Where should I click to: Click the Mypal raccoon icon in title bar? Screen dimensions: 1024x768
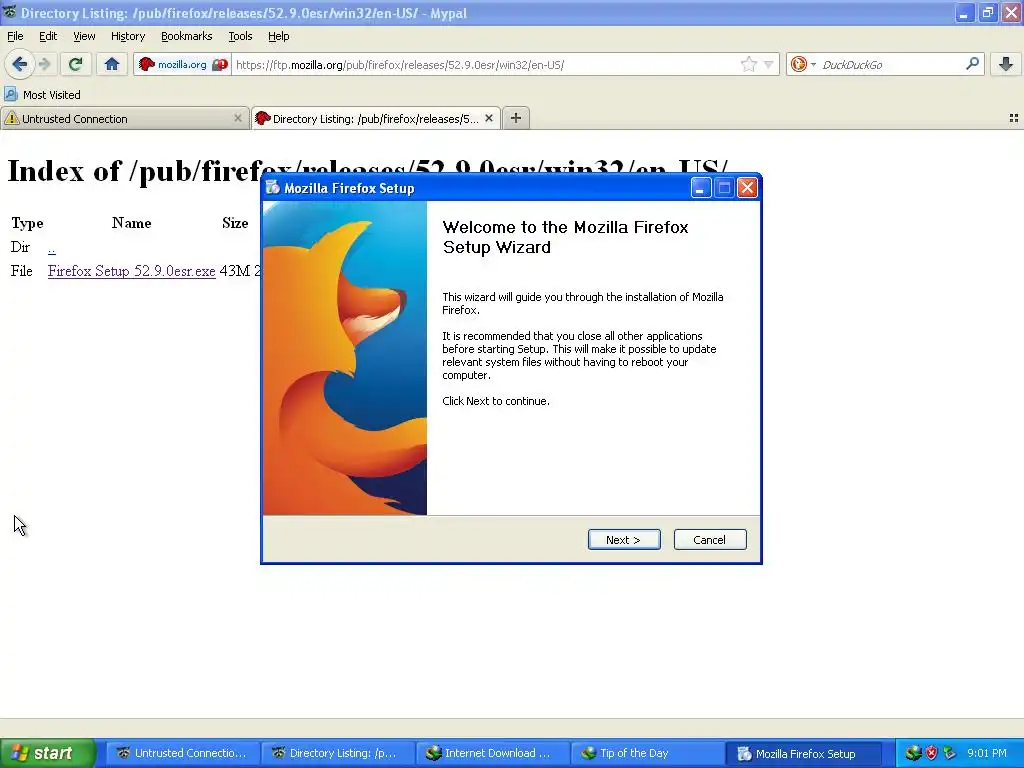[10, 12]
